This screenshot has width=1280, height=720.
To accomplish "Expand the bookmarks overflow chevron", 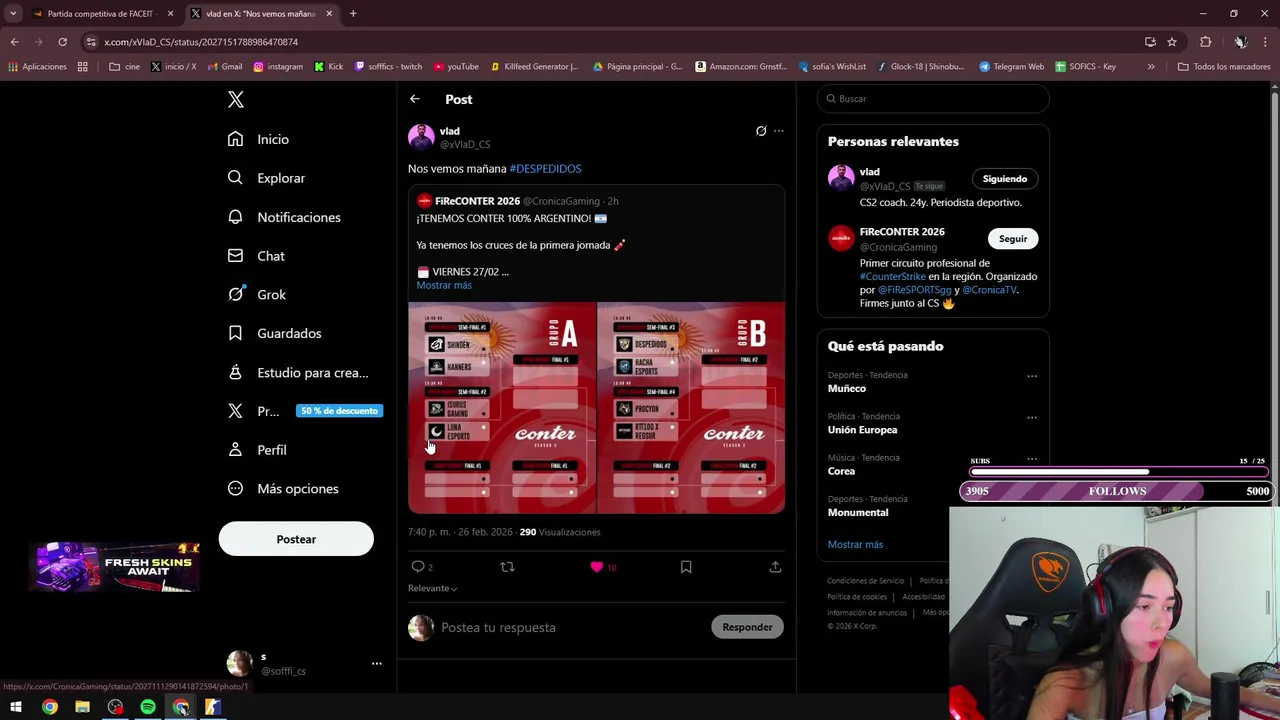I will point(1151,67).
